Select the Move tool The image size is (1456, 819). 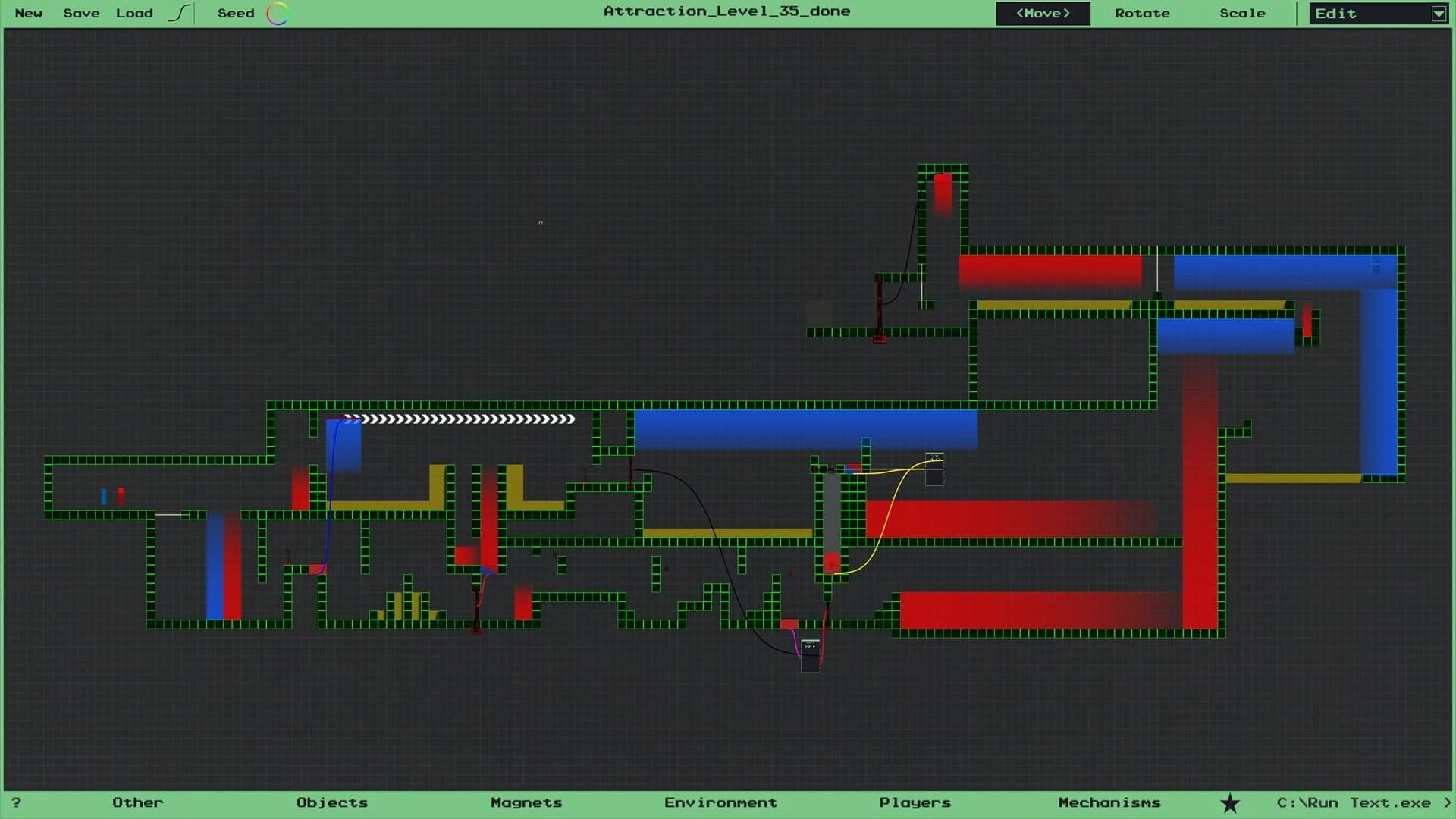(x=1043, y=13)
